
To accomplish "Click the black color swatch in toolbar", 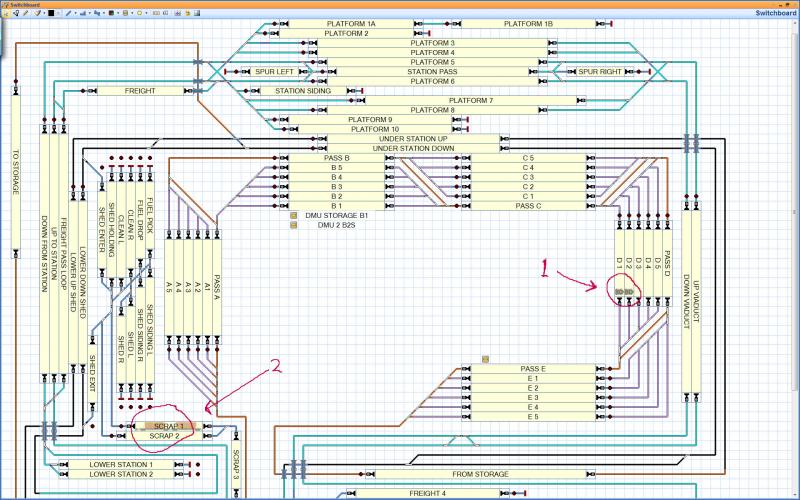I will pos(51,14).
